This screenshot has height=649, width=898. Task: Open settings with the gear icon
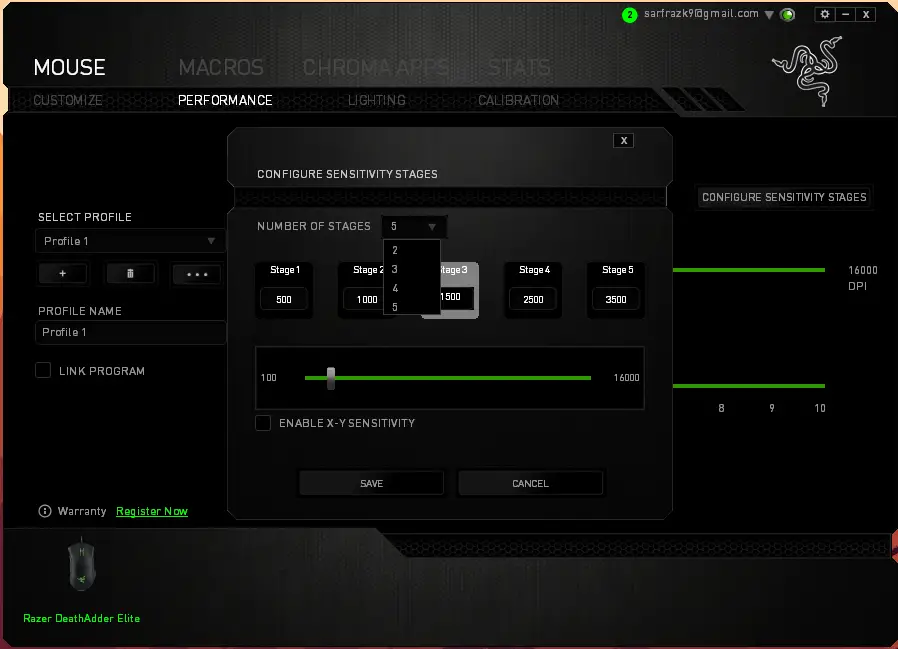(824, 14)
